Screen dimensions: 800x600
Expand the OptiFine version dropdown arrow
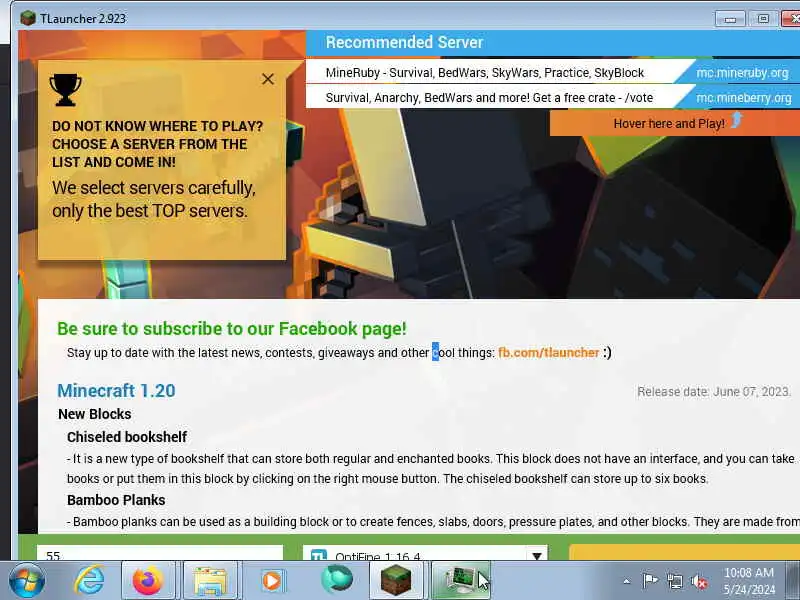click(x=537, y=556)
